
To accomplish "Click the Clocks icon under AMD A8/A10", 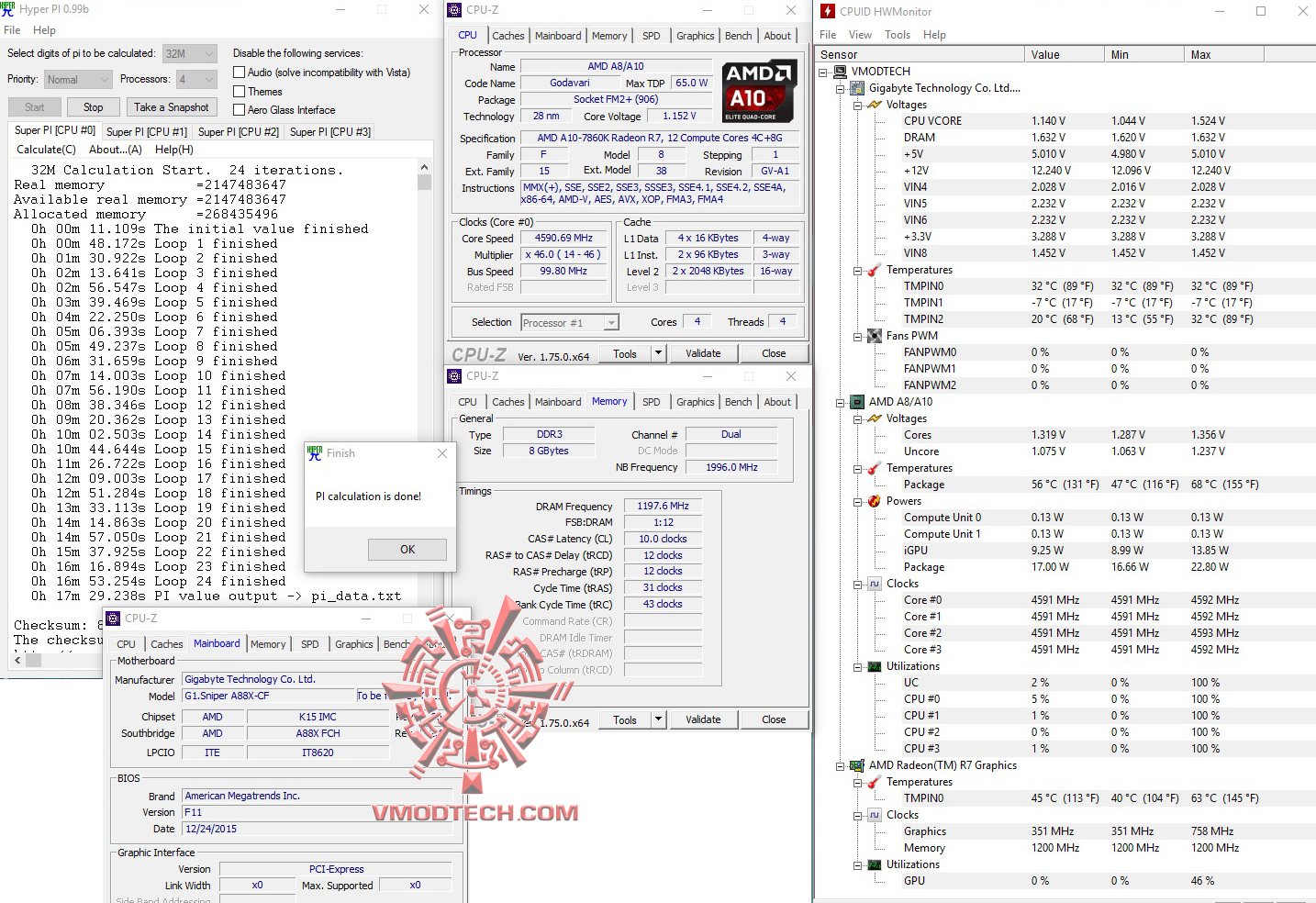I will point(874,584).
